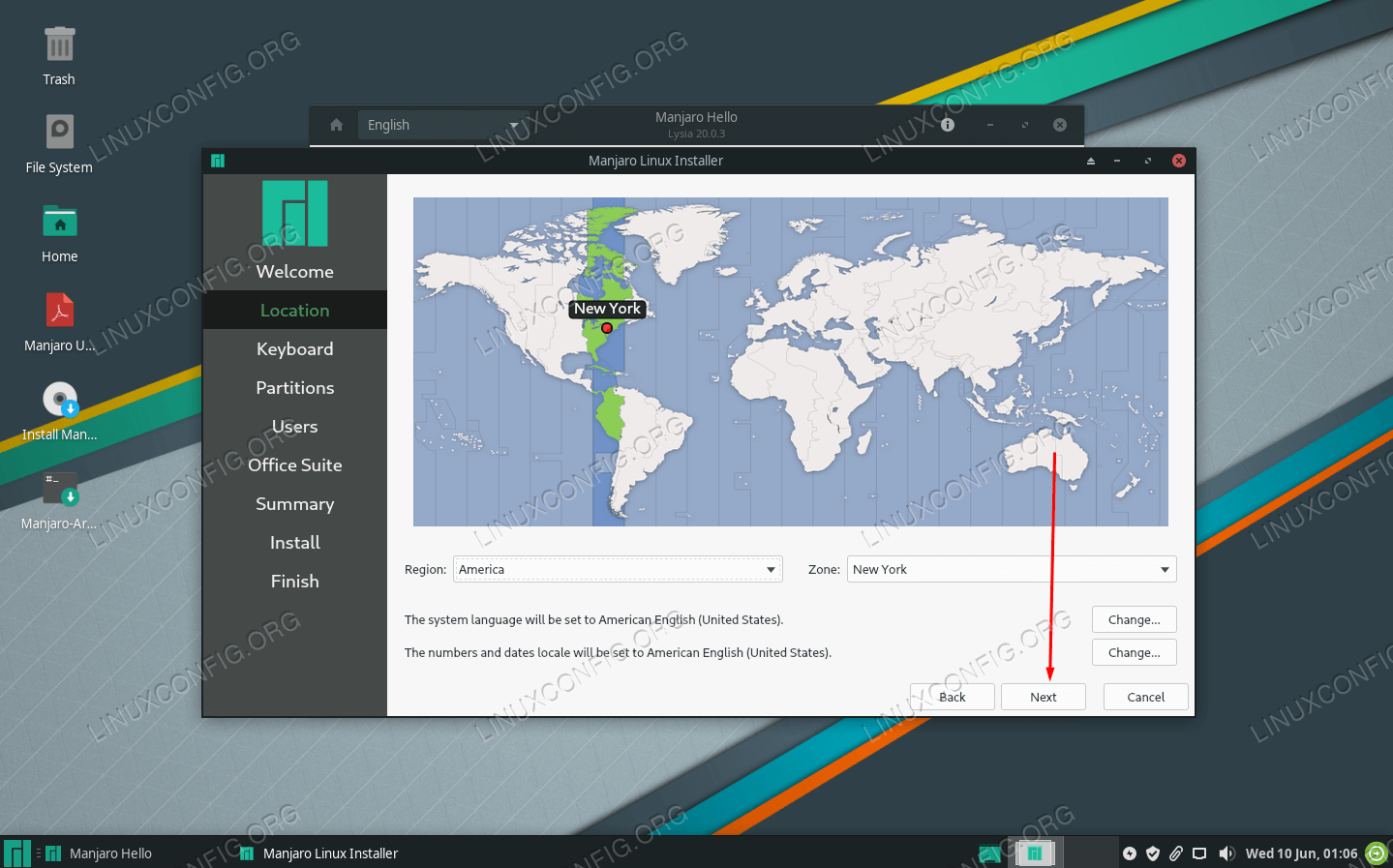Click the clock showing Wed 10 Jun, 01:06
The image size is (1393, 868).
[x=1301, y=853]
